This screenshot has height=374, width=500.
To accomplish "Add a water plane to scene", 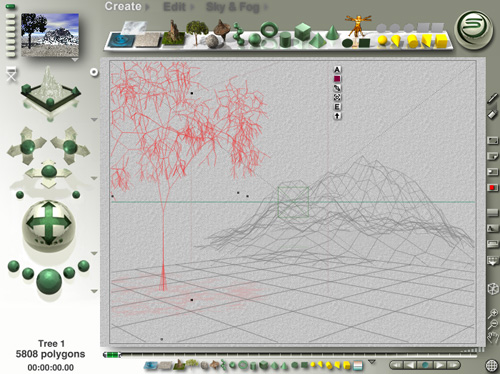I will click(122, 40).
